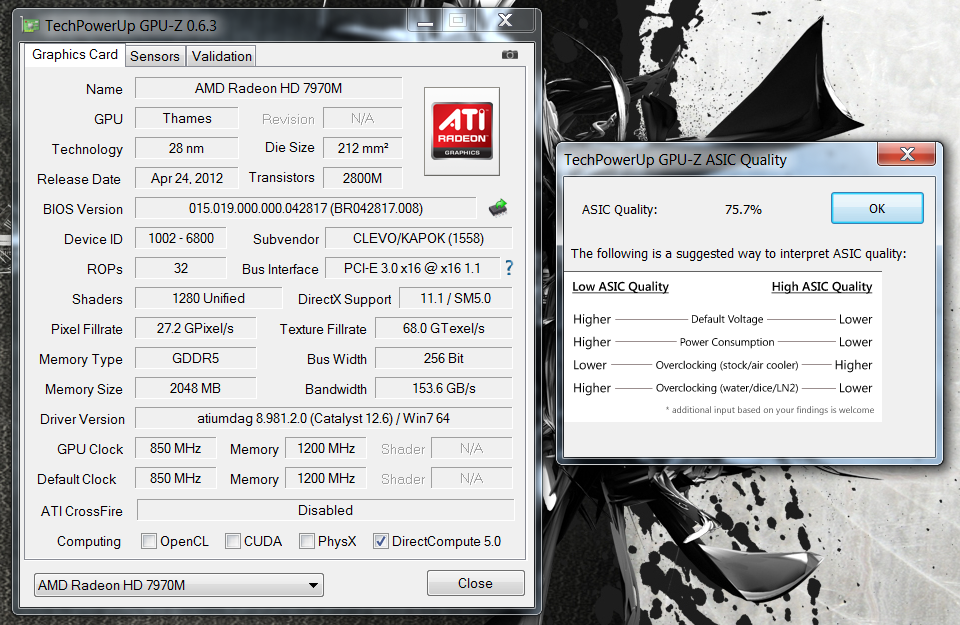The width and height of the screenshot is (960, 625).
Task: Click the Bus Interface field PCI-E 3.0 x16
Action: coord(413,268)
